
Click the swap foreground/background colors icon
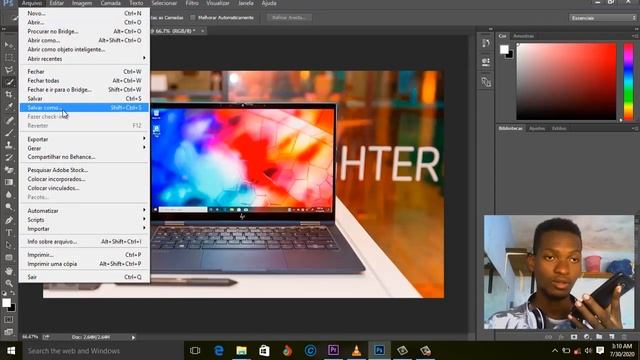click(13, 293)
